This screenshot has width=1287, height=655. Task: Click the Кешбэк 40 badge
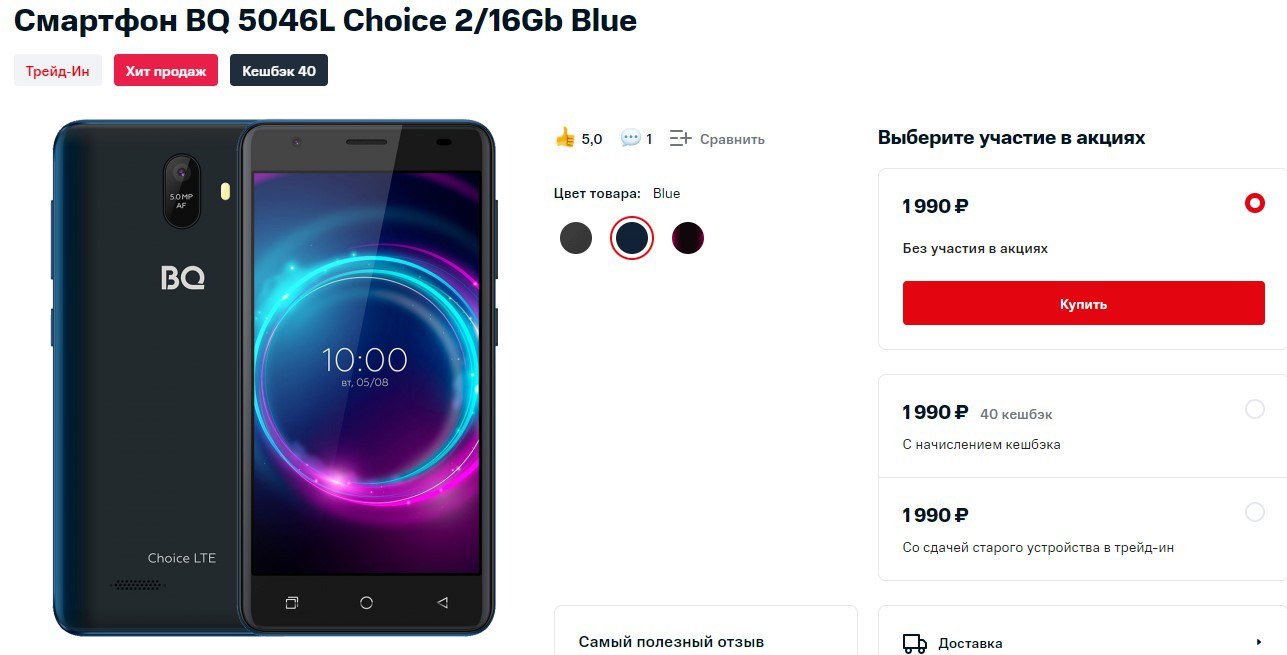279,71
